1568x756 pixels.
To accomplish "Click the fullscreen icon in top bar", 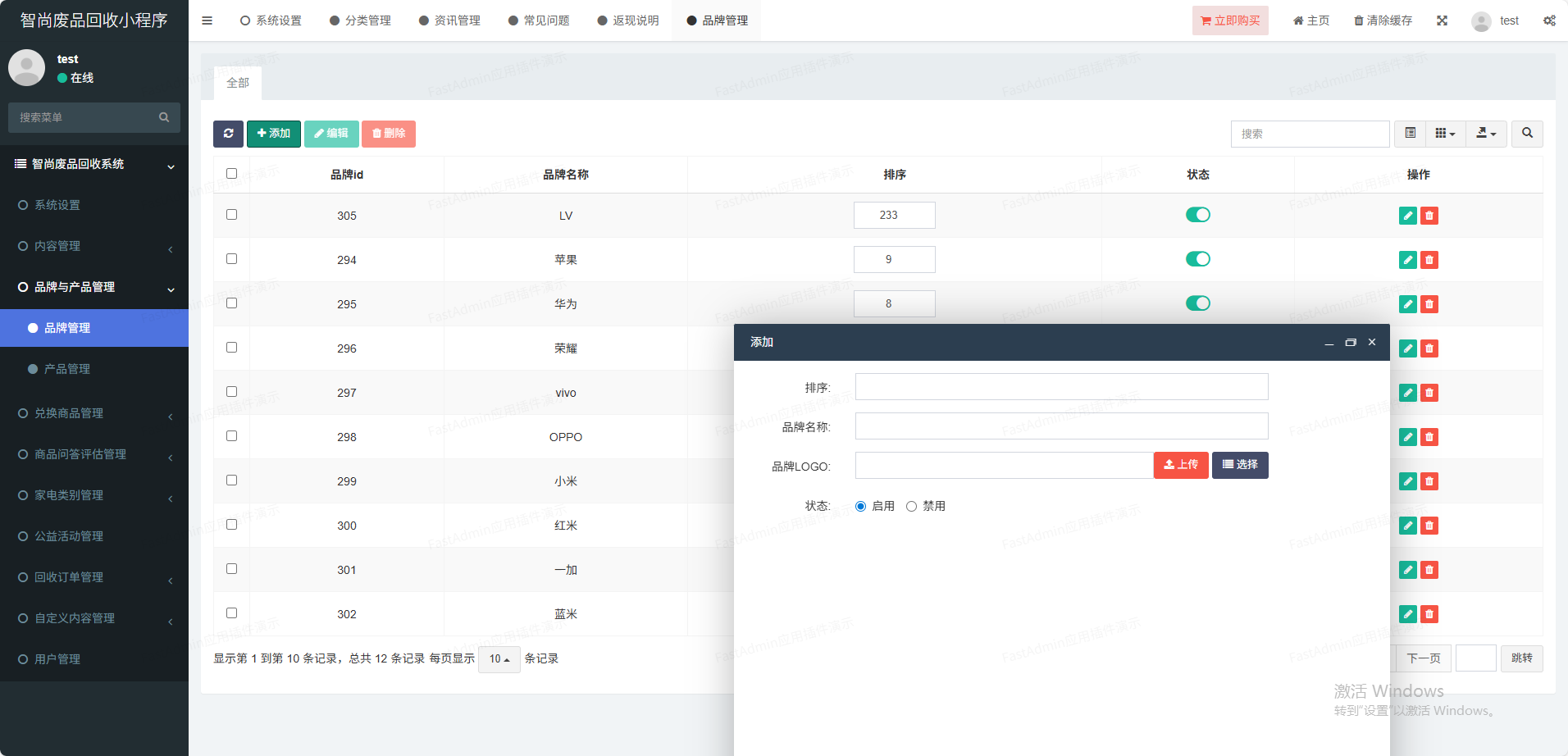I will [1442, 20].
